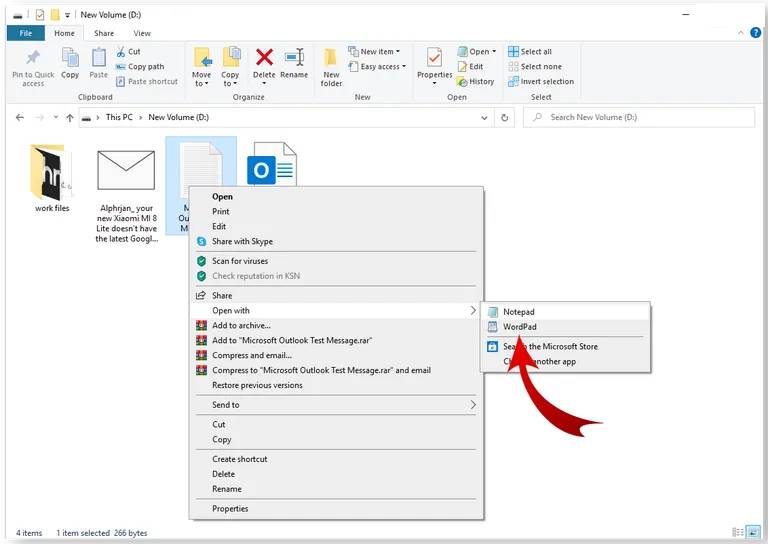Screen dimensions: 768x544
Task: Choose Properties in the context menu
Action: point(336,508)
